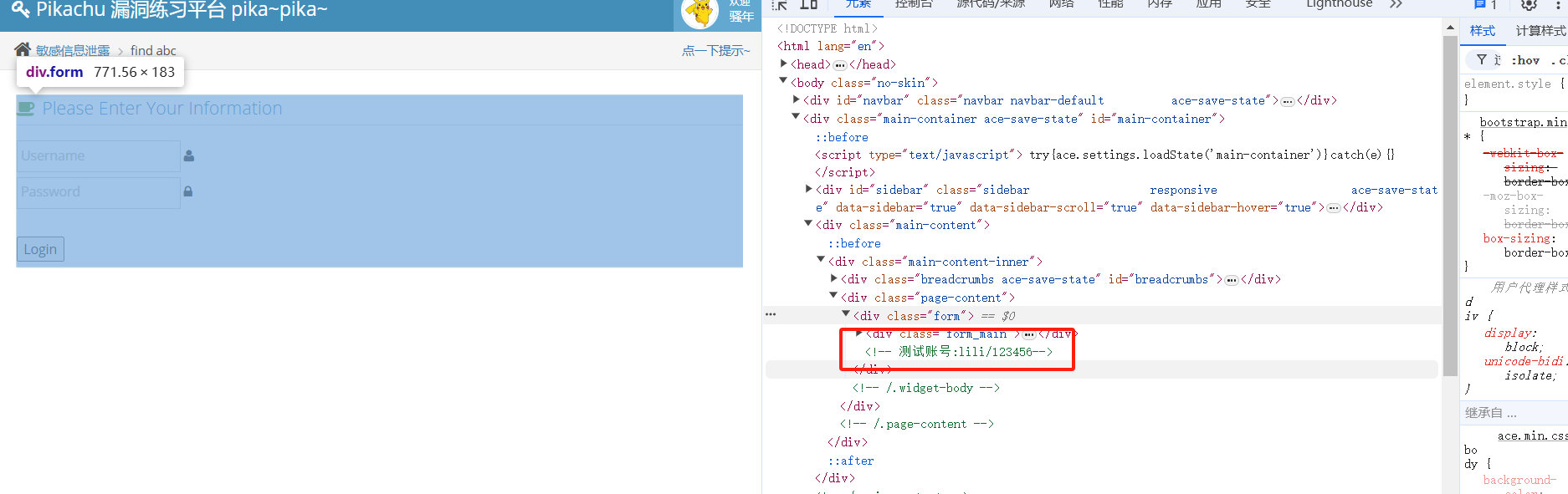This screenshot has height=494, width=1568.
Task: Open the 敏感信息泄露 breadcrumb link
Action: click(x=73, y=51)
